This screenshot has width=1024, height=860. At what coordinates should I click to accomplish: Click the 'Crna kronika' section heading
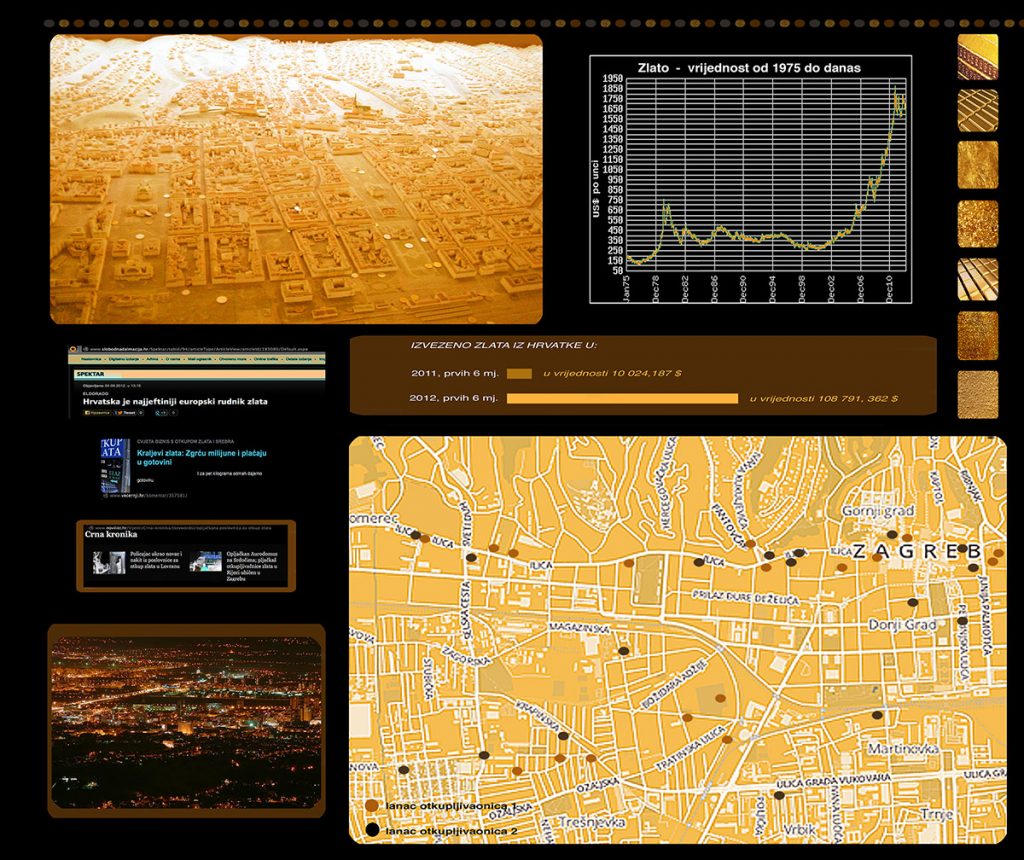(112, 534)
